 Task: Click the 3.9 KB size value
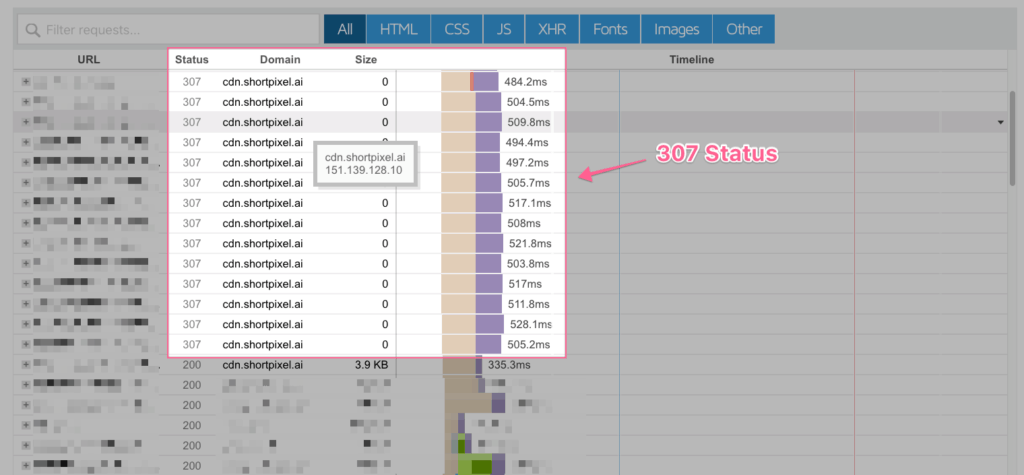[x=372, y=365]
